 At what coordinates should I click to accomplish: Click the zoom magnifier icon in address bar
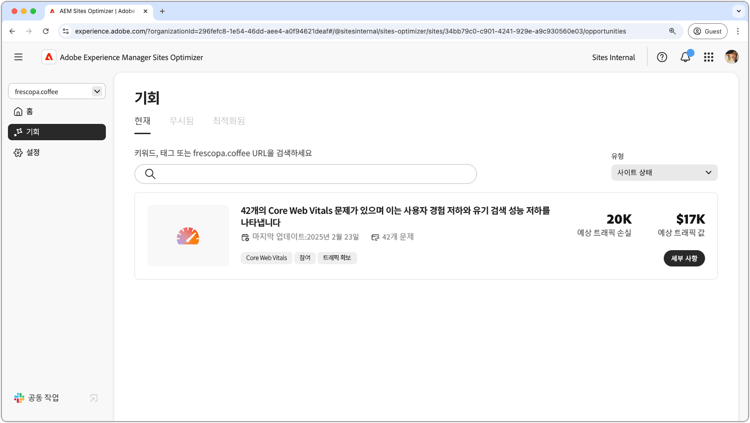coord(672,31)
